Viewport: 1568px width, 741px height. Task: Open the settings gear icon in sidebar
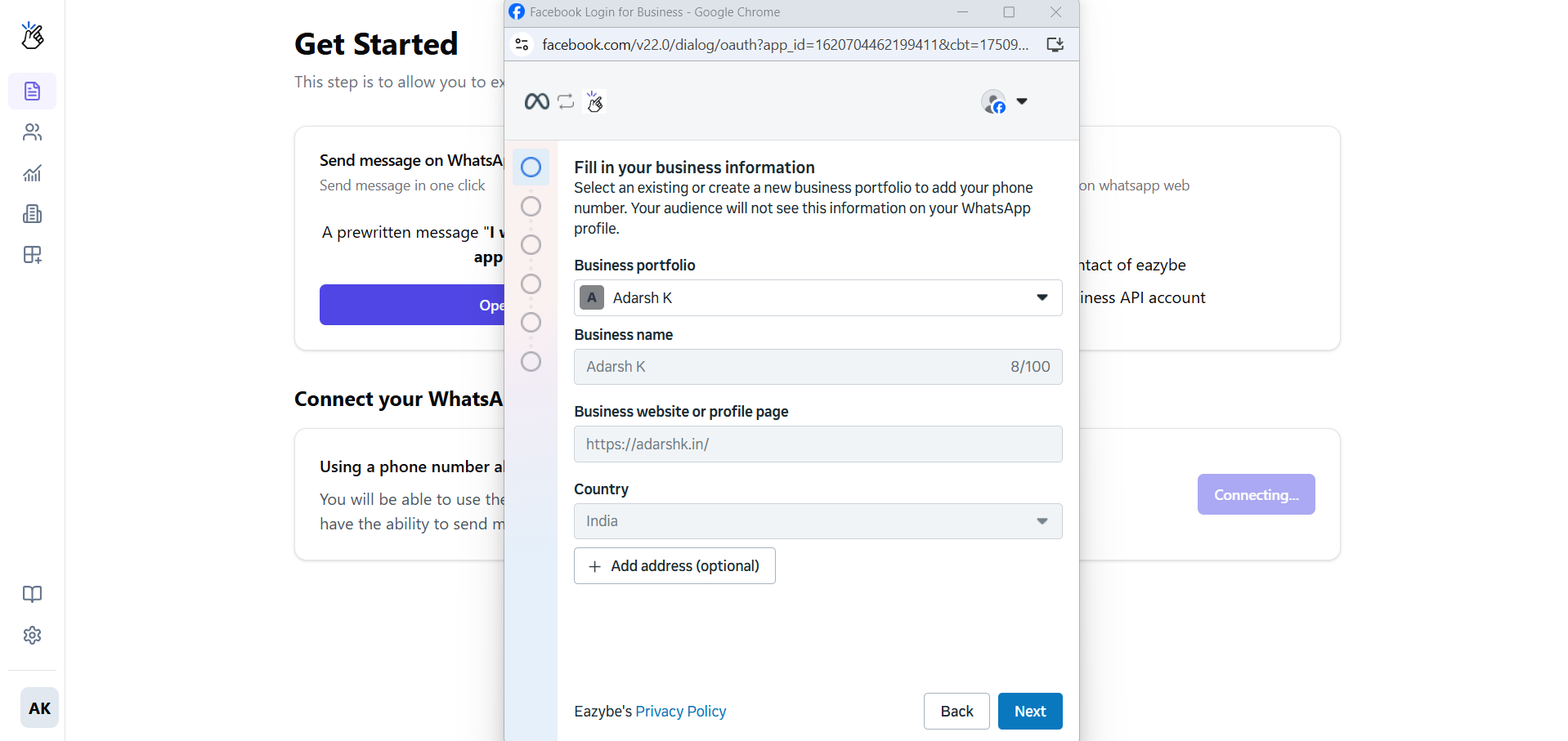pos(32,635)
